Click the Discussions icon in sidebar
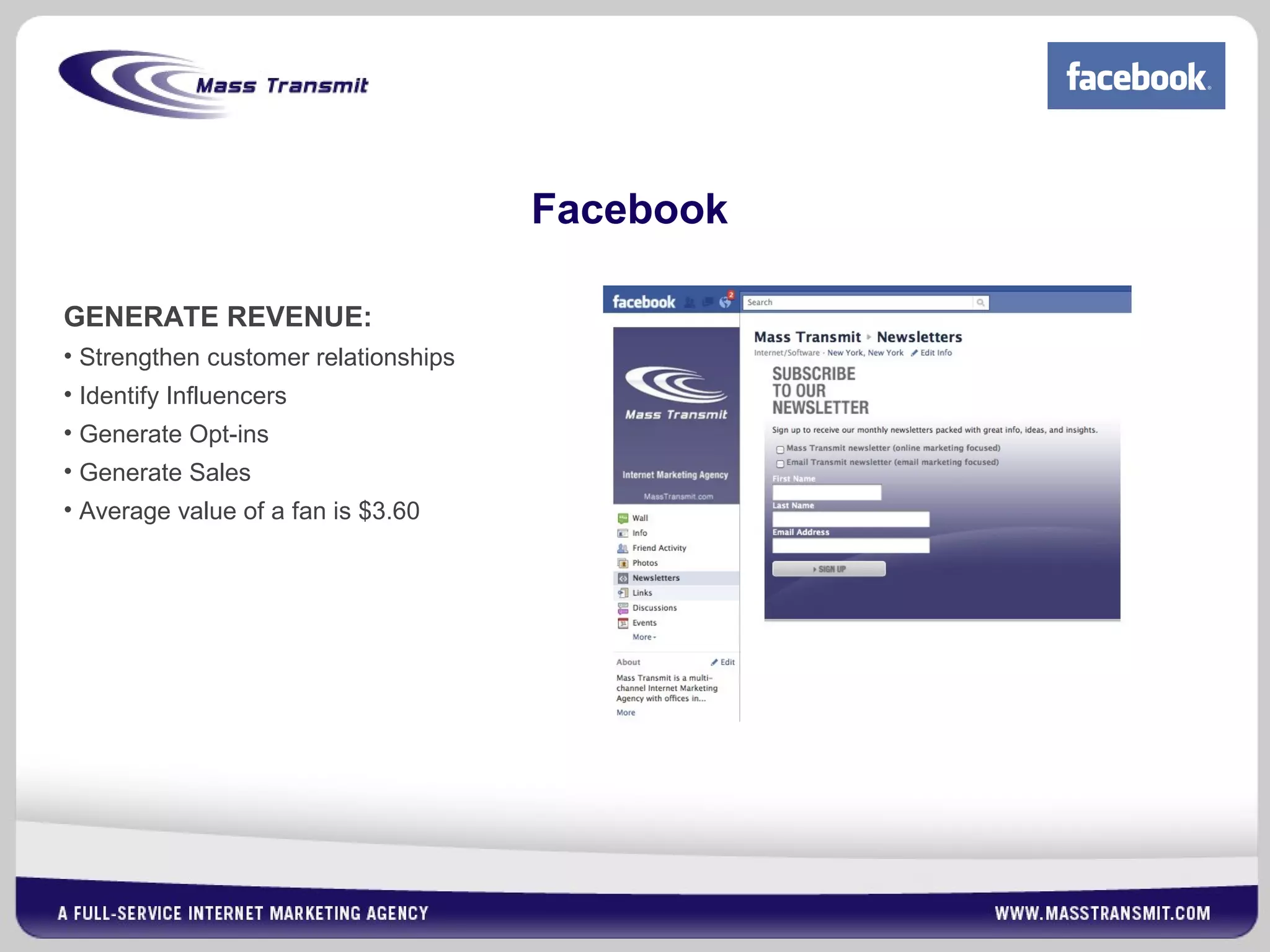 point(623,608)
